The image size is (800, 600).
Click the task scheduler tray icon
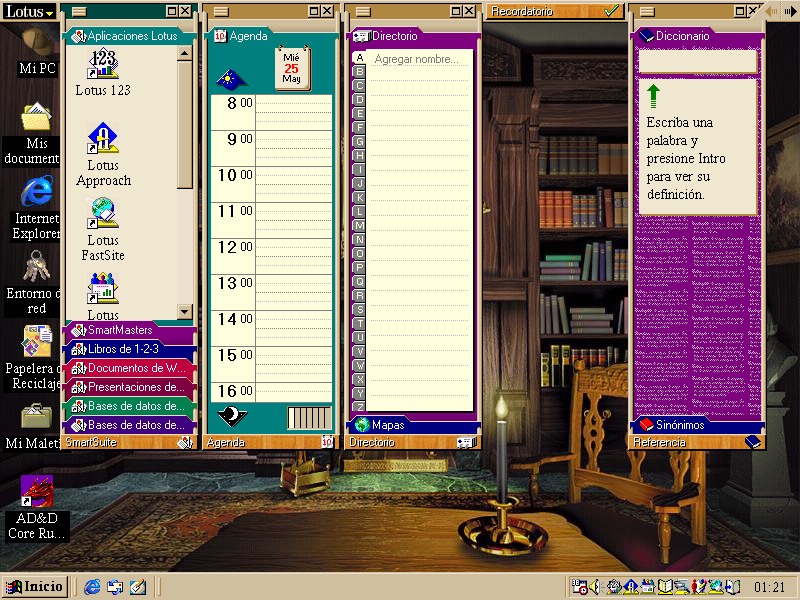click(580, 587)
